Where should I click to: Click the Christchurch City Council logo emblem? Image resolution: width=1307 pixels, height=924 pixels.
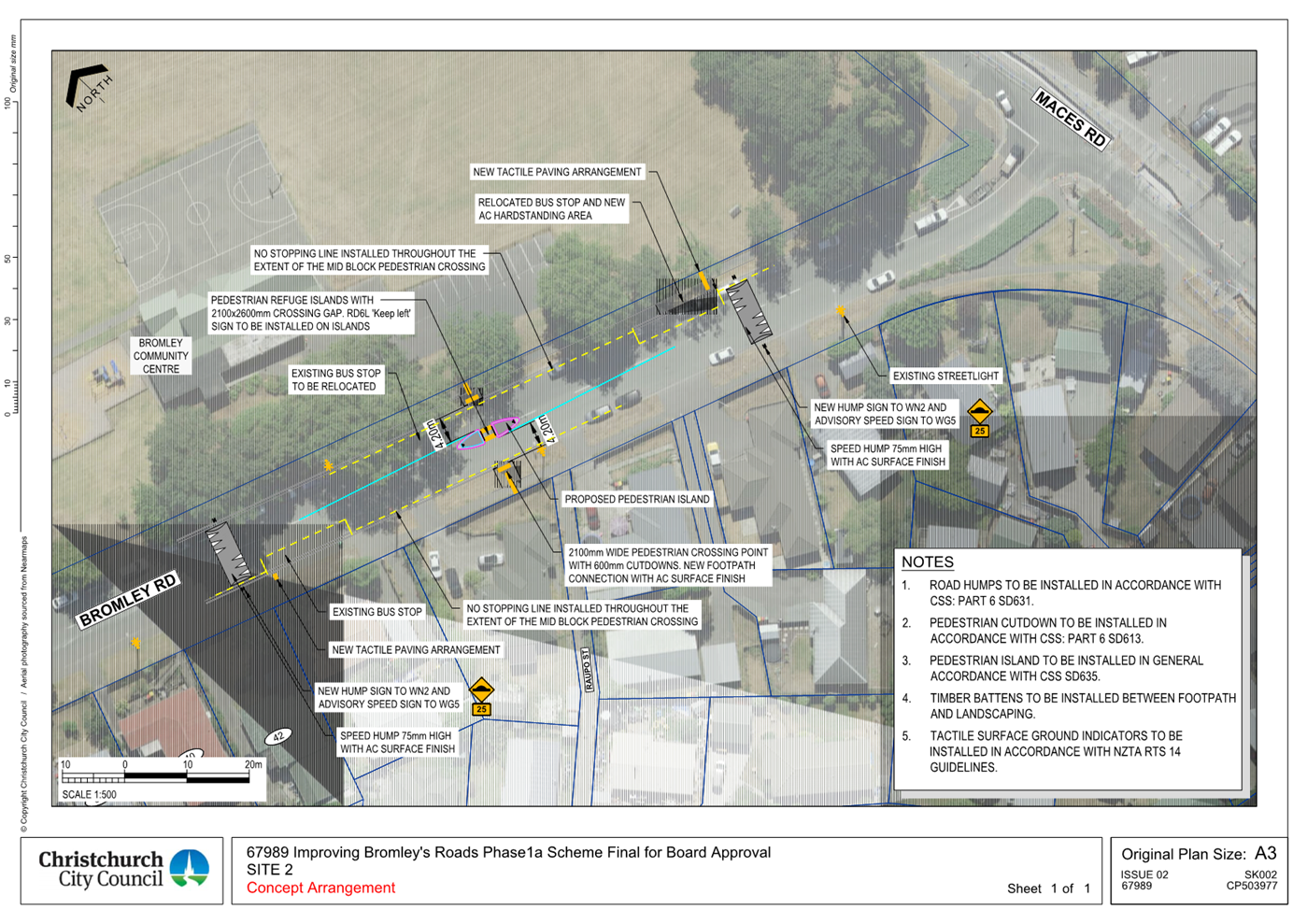191,868
